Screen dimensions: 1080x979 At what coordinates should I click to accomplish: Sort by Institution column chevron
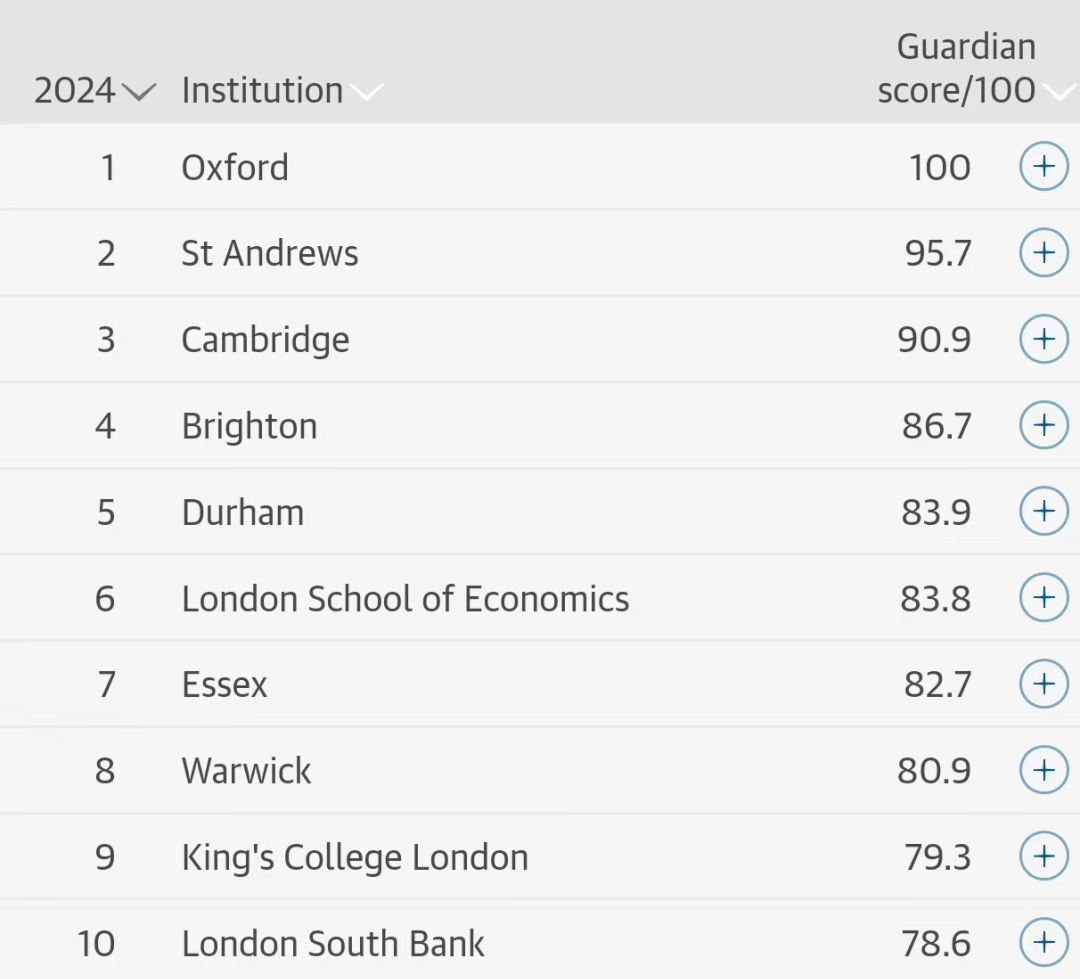point(366,92)
